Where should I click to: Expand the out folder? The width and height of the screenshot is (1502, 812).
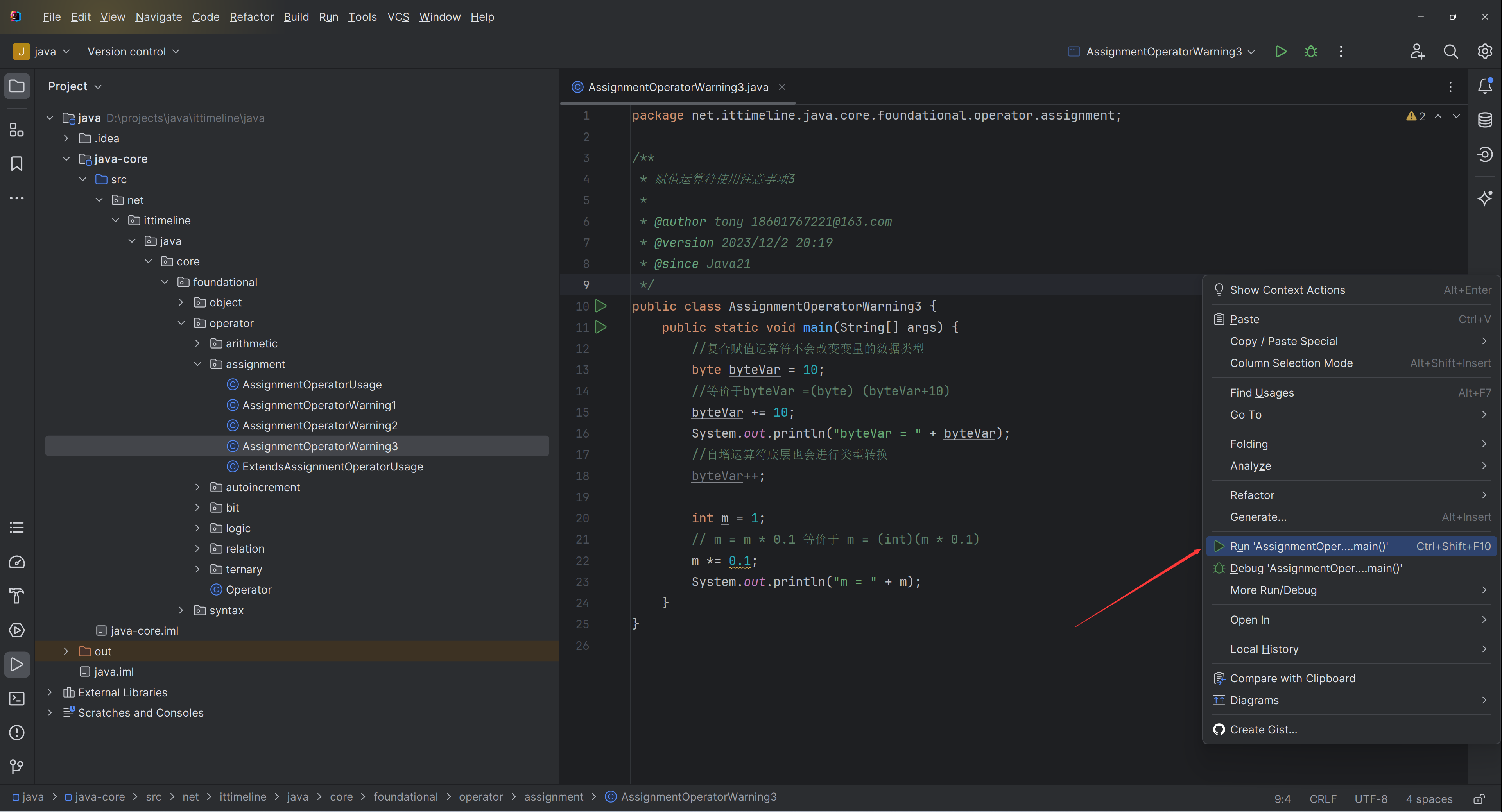66,651
